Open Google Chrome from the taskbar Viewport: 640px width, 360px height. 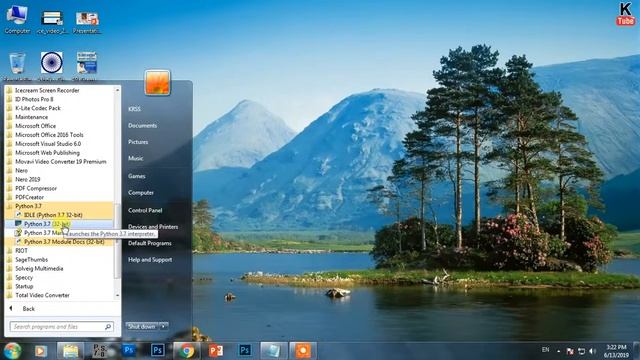coord(187,351)
